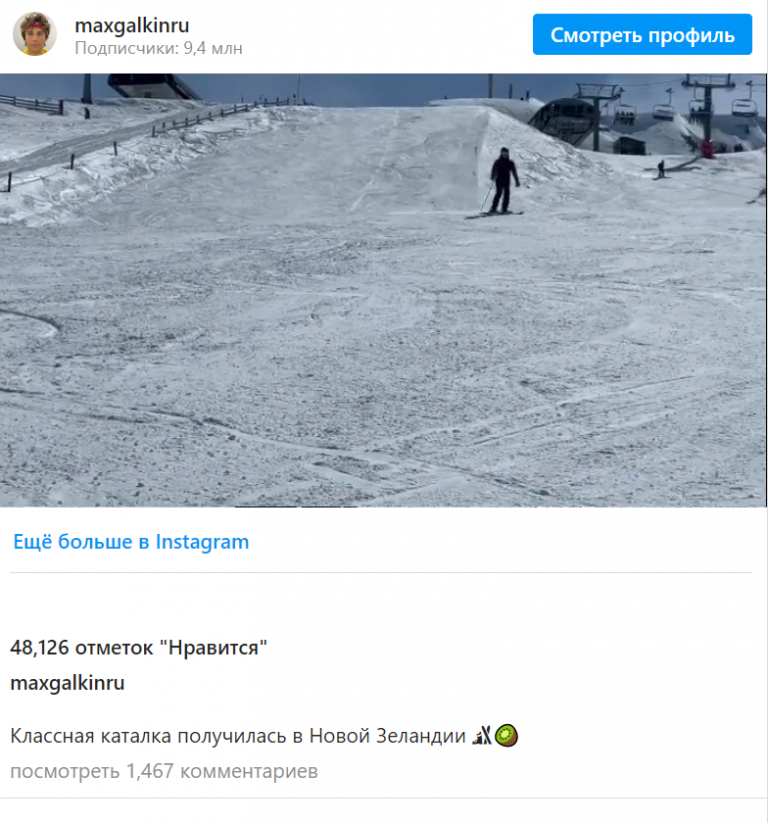Click the distant small skier near the lift
Image resolution: width=768 pixels, height=823 pixels.
coord(661,169)
